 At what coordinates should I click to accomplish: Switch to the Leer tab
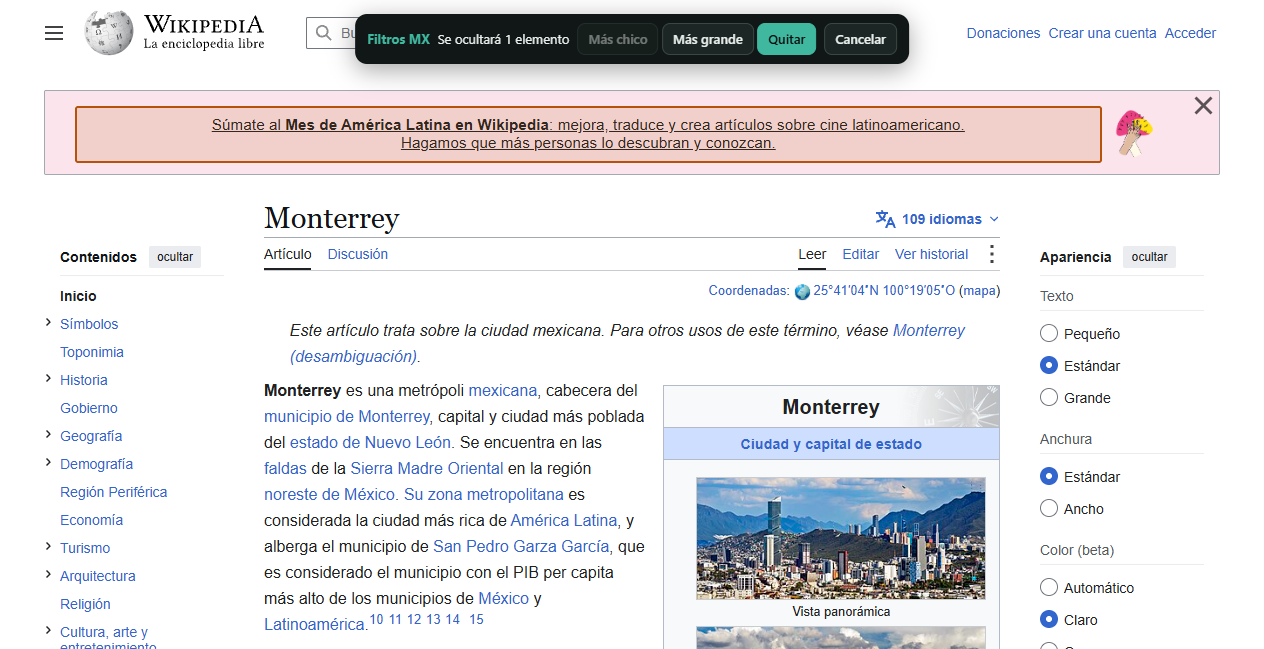click(812, 254)
